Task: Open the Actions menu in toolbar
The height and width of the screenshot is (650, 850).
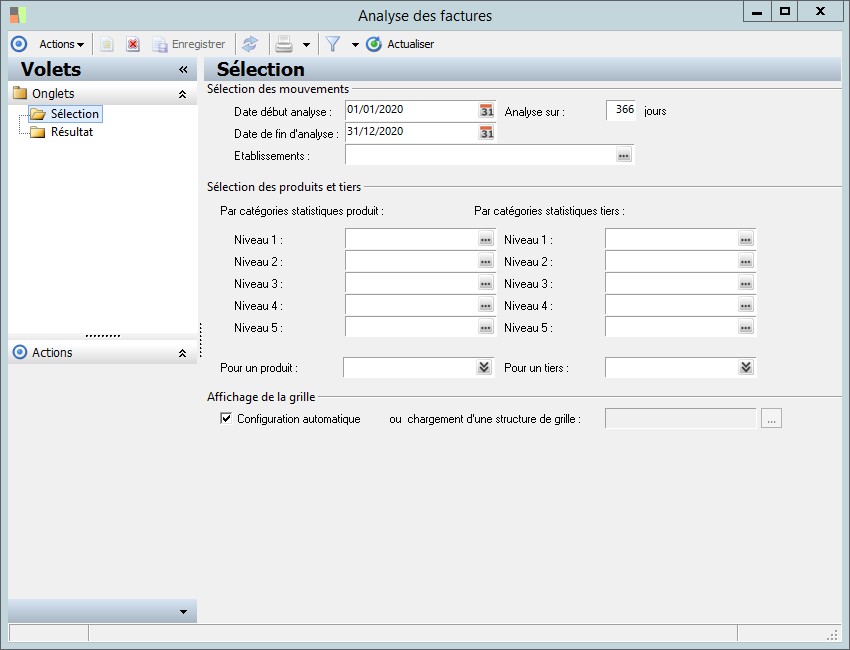Action: click(61, 44)
